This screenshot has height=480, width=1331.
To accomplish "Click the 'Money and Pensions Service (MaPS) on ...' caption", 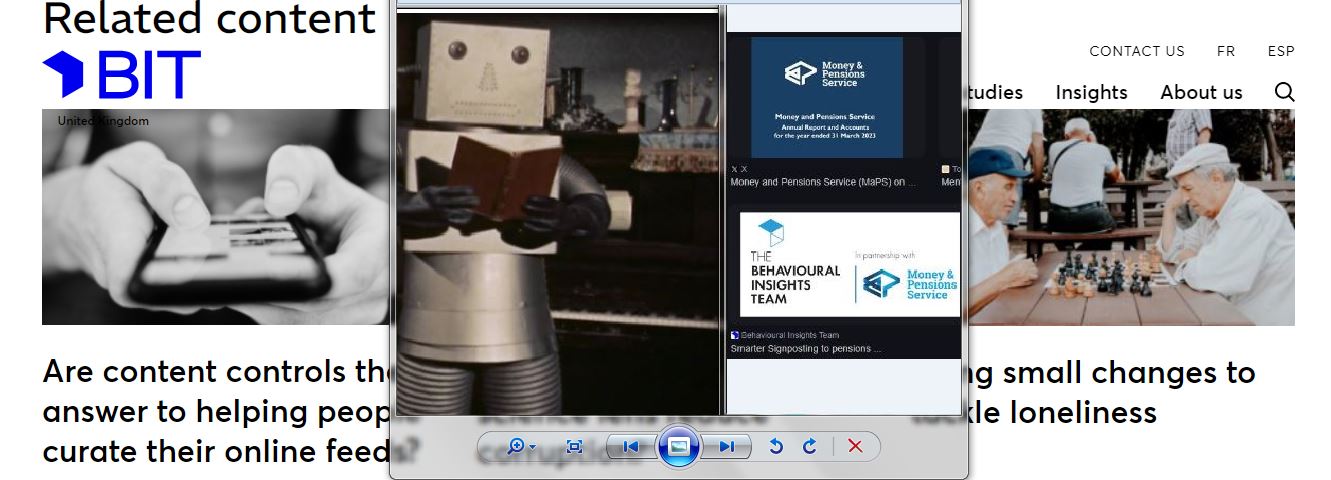I will (822, 182).
